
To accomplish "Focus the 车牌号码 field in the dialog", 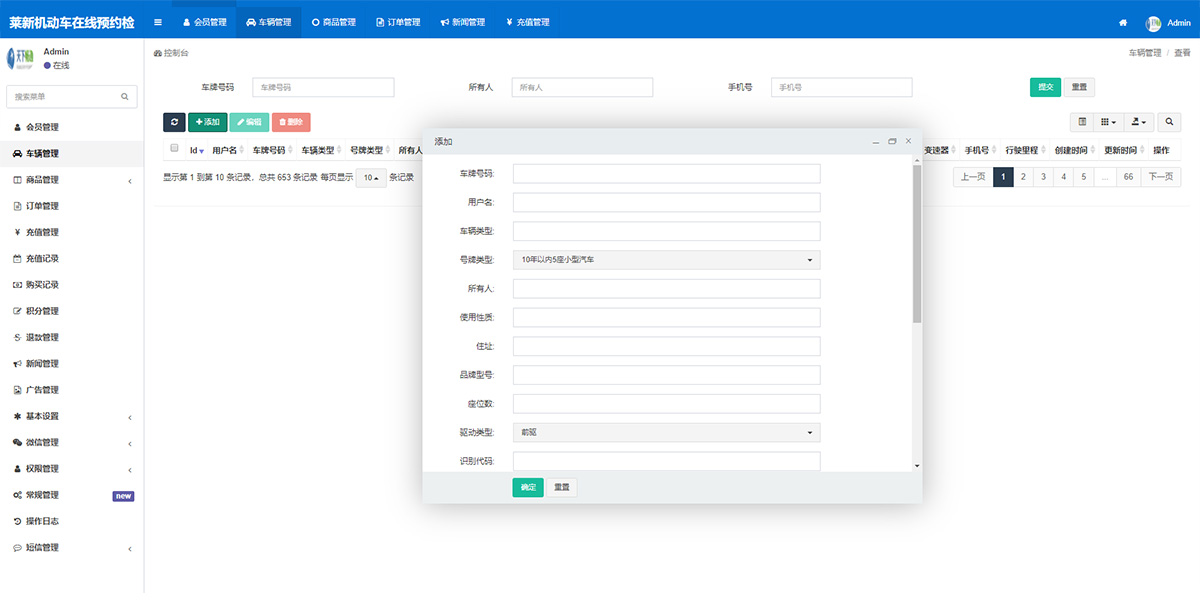I will pos(667,173).
